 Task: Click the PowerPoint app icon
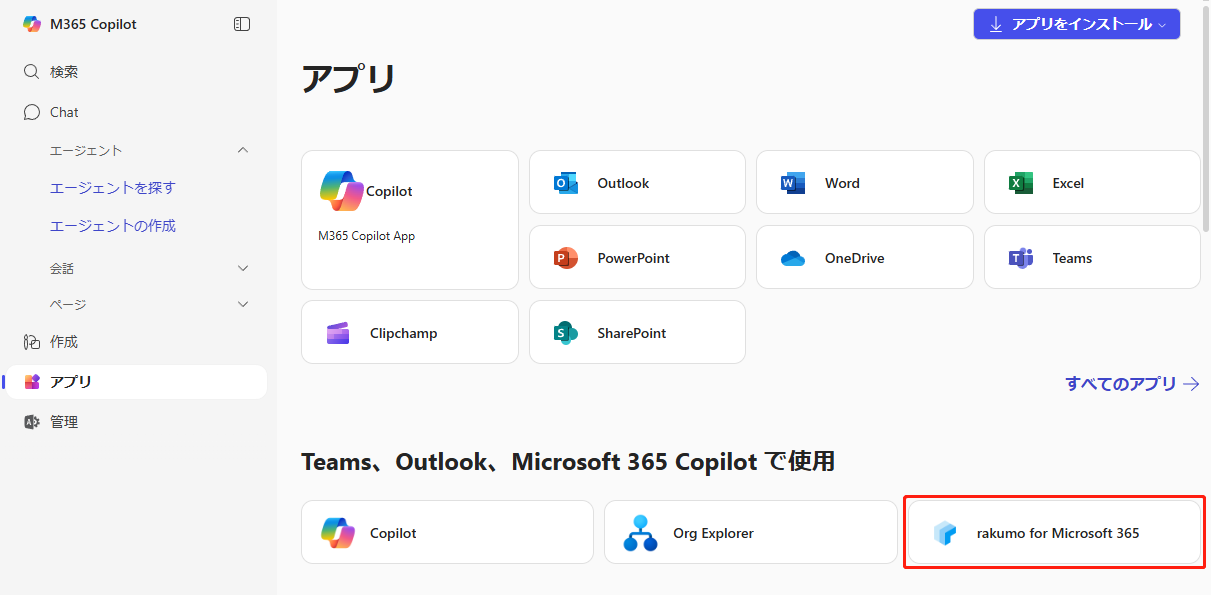point(566,258)
